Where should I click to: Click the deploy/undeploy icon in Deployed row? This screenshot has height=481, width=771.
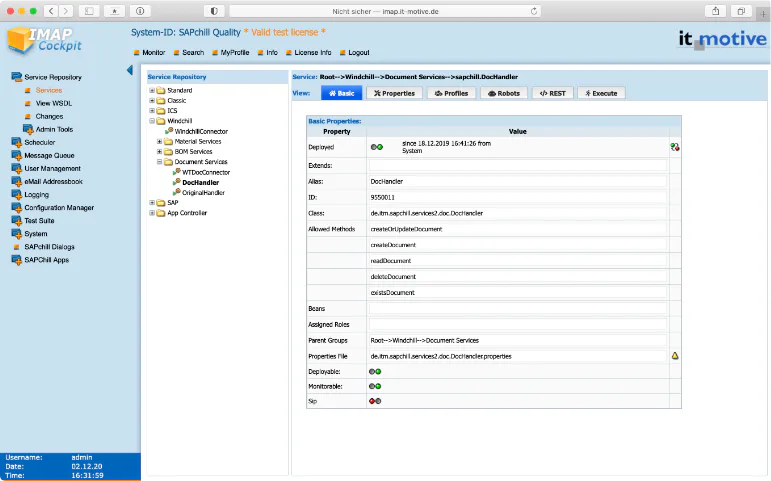coord(675,147)
